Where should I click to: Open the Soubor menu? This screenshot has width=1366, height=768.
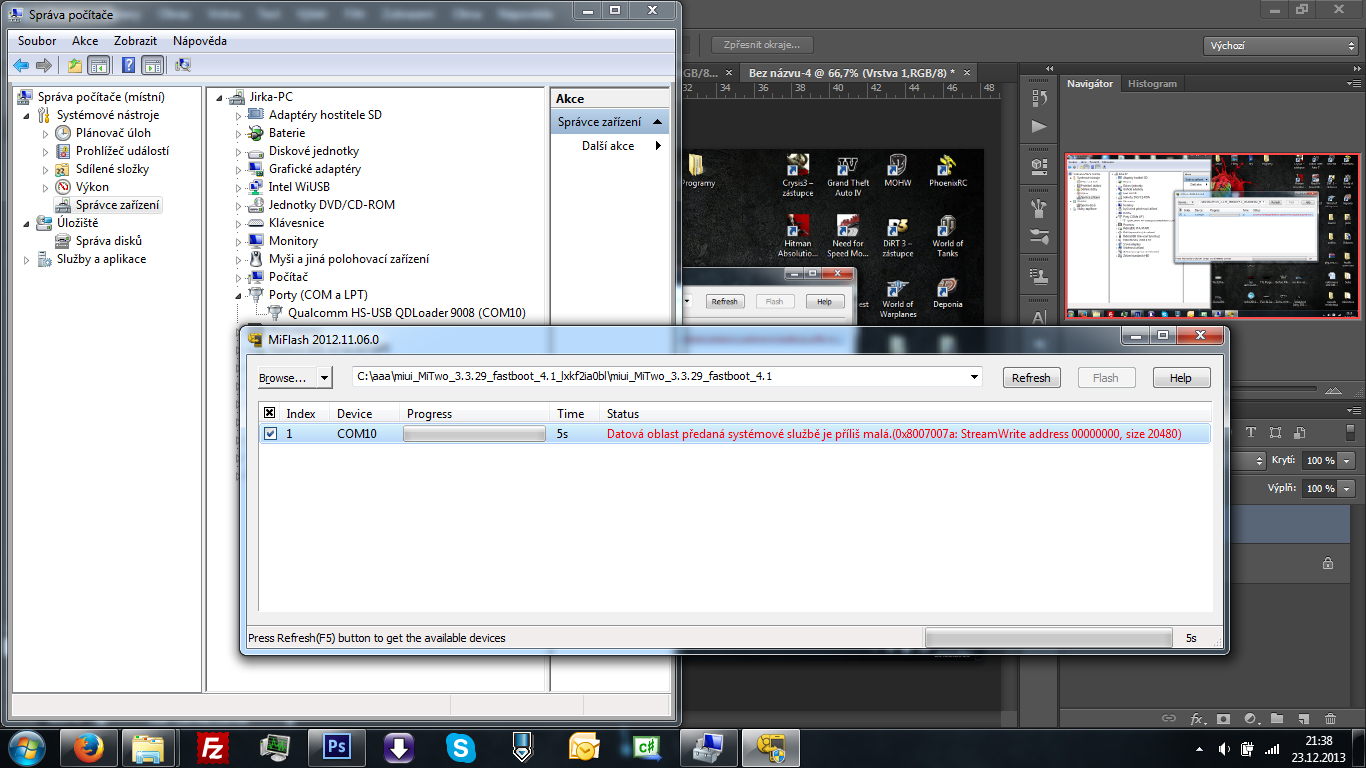click(x=37, y=41)
